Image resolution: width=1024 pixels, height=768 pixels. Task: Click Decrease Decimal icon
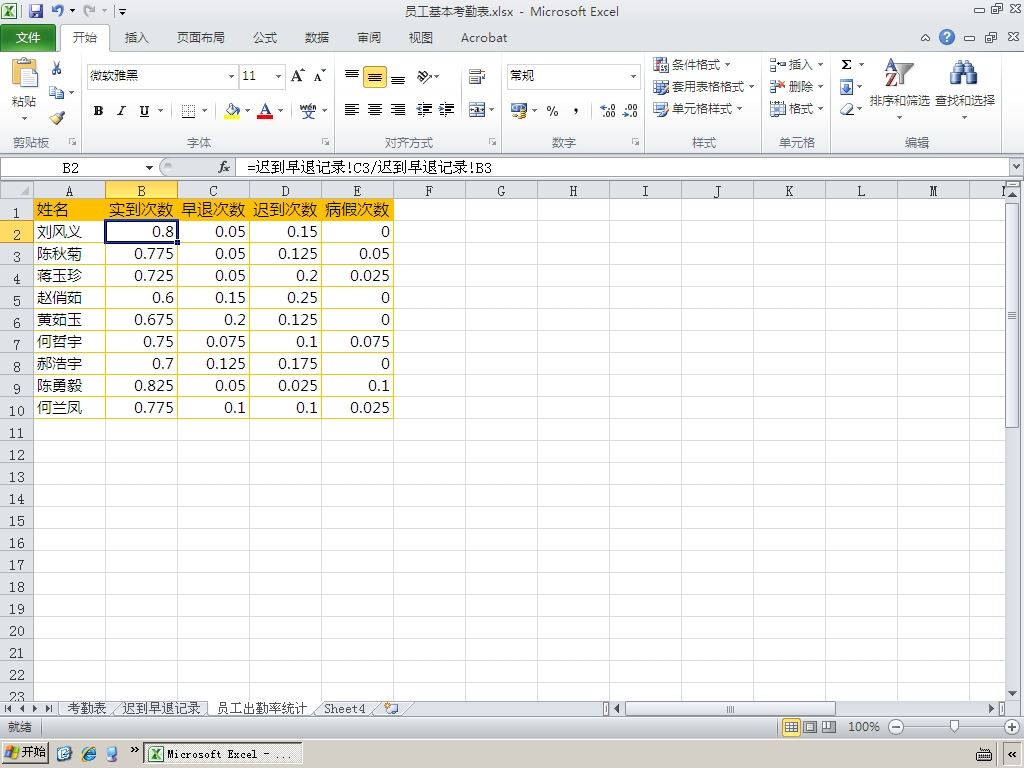tap(630, 110)
